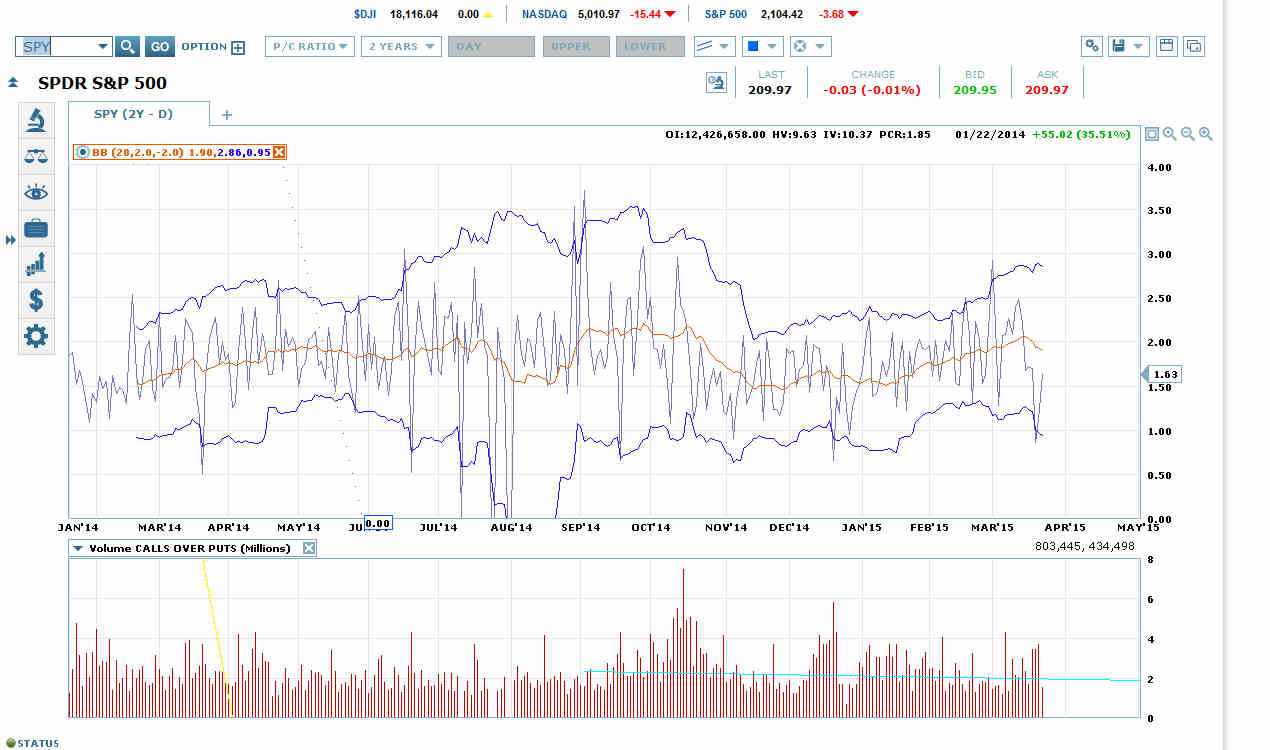Viewport: 1270px width, 750px height.
Task: Click the +55.02 (35.51%) gain readout
Action: (1082, 134)
